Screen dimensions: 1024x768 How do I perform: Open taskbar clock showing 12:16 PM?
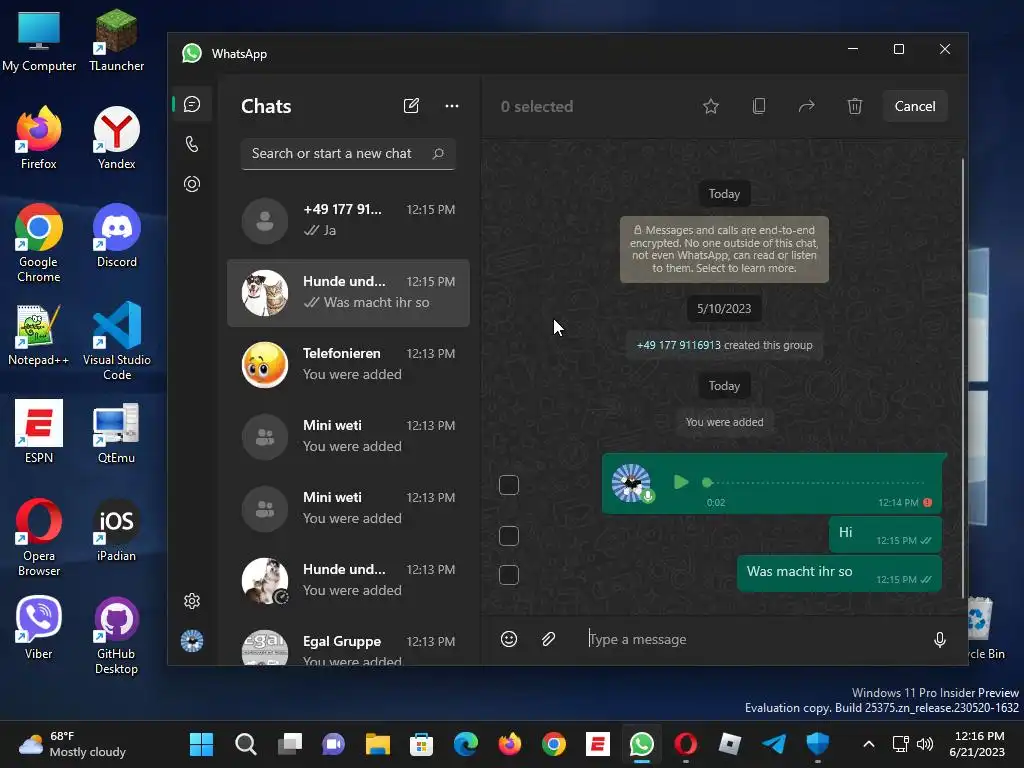977,744
